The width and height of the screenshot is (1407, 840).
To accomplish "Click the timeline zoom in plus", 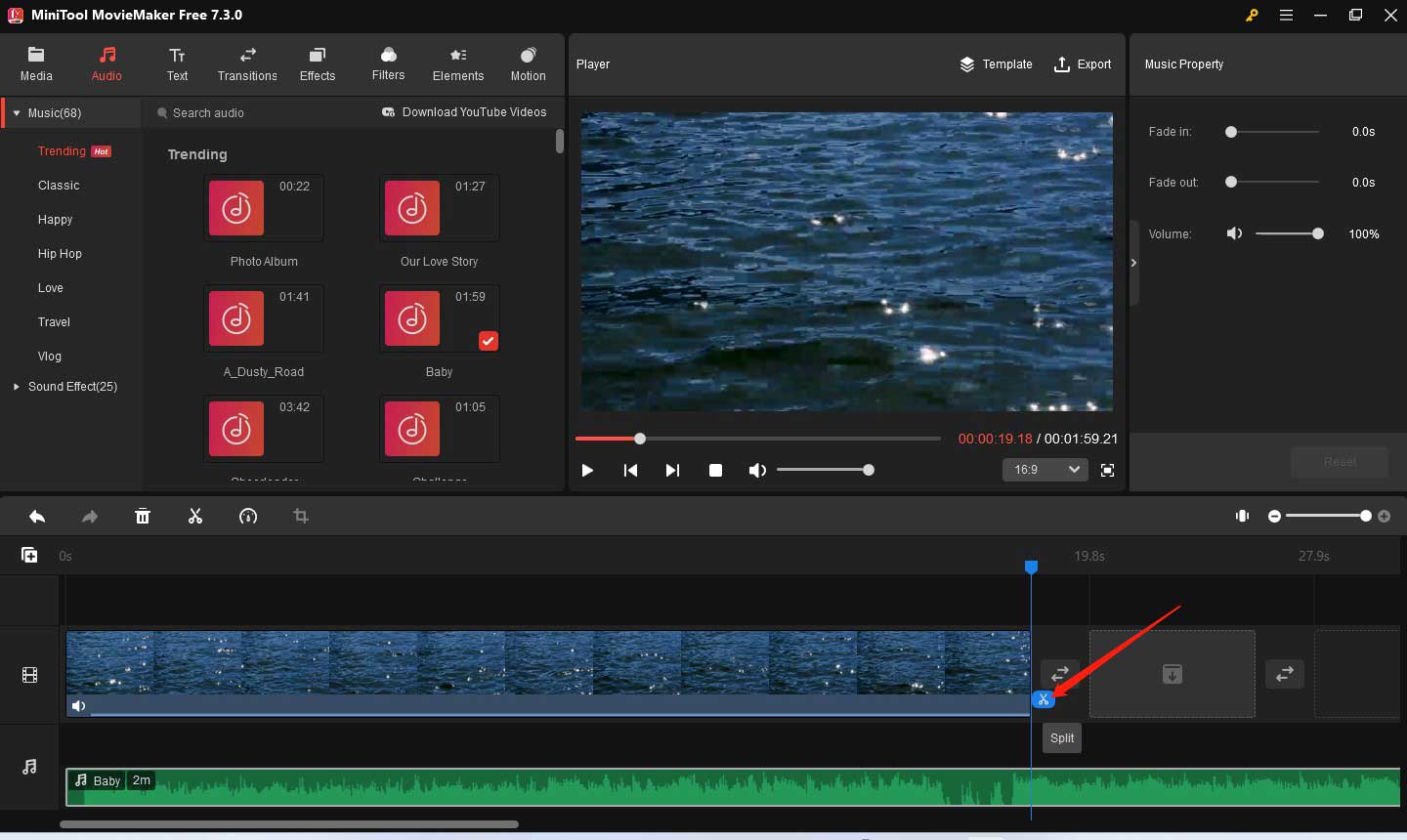I will point(1385,516).
